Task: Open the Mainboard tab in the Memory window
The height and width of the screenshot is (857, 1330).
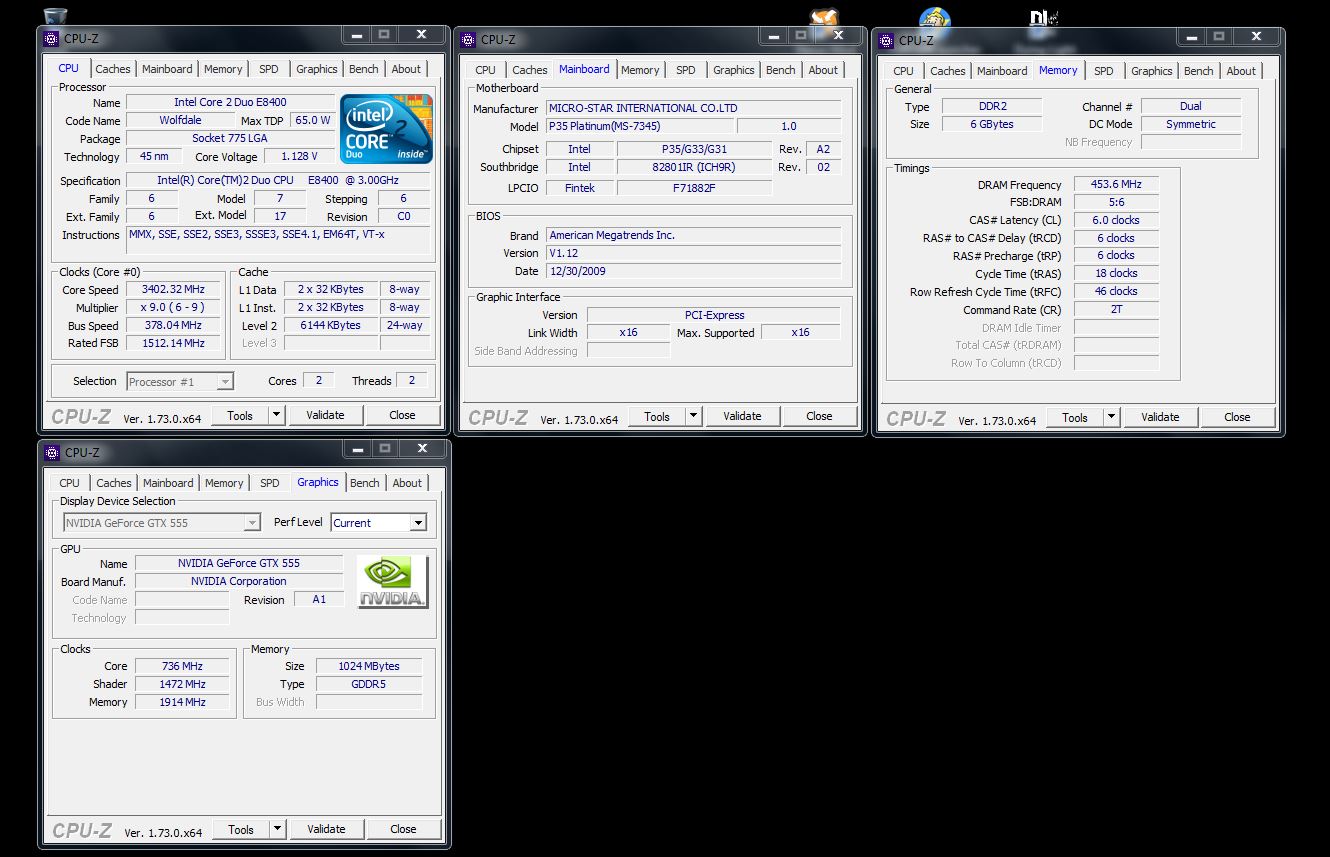Action: (1002, 71)
